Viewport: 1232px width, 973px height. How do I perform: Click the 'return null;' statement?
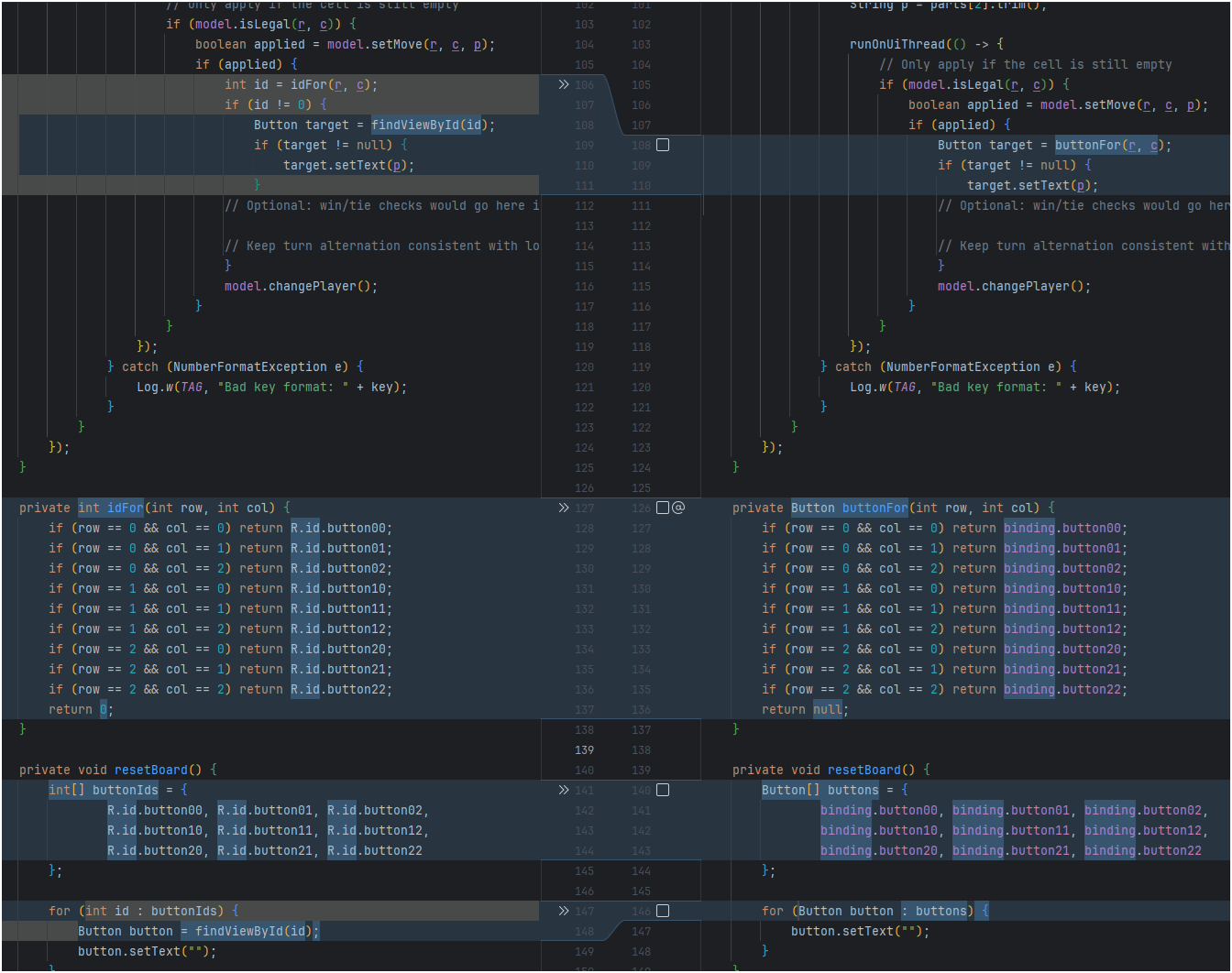(x=806, y=709)
